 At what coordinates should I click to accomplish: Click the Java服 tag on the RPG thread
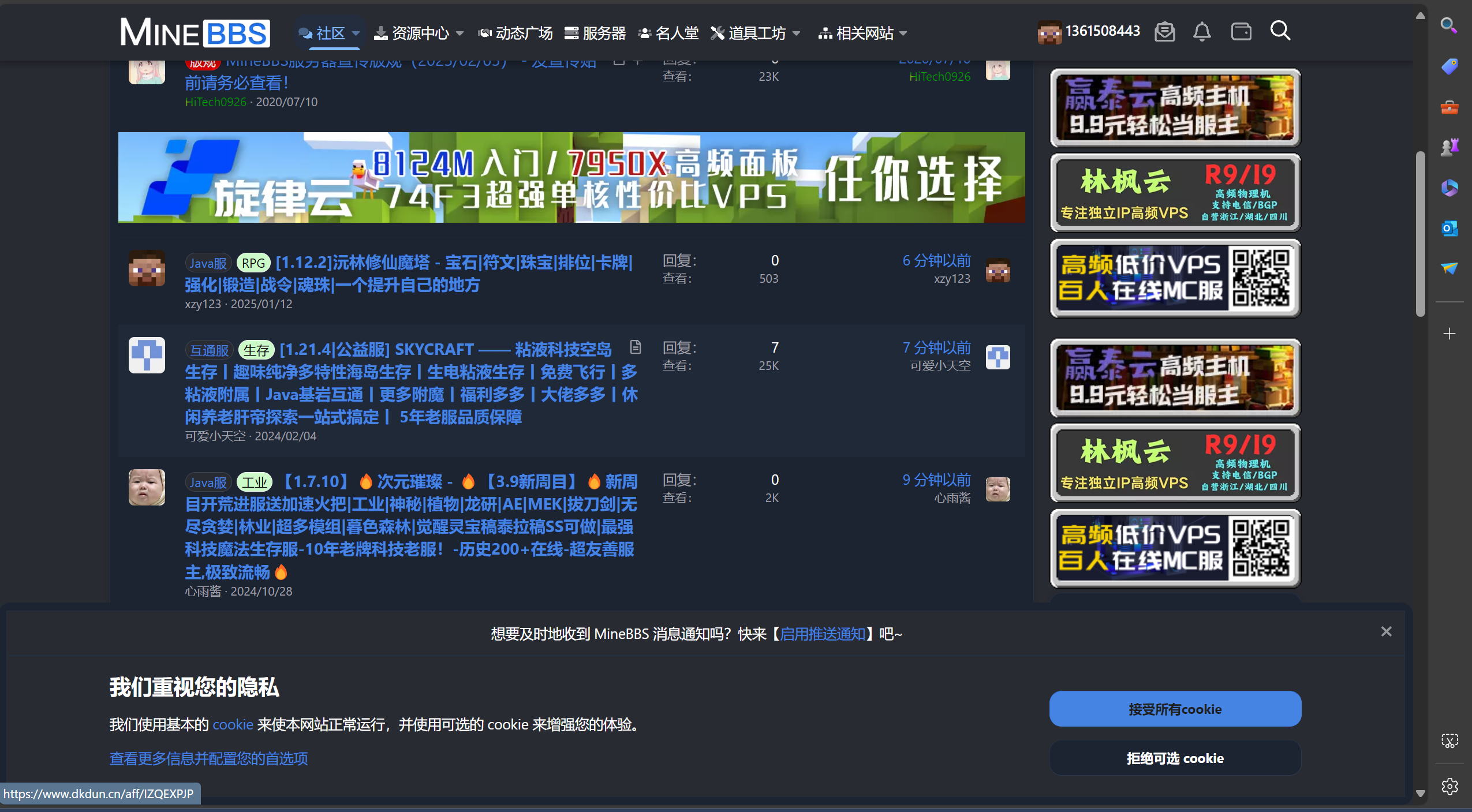tap(208, 263)
